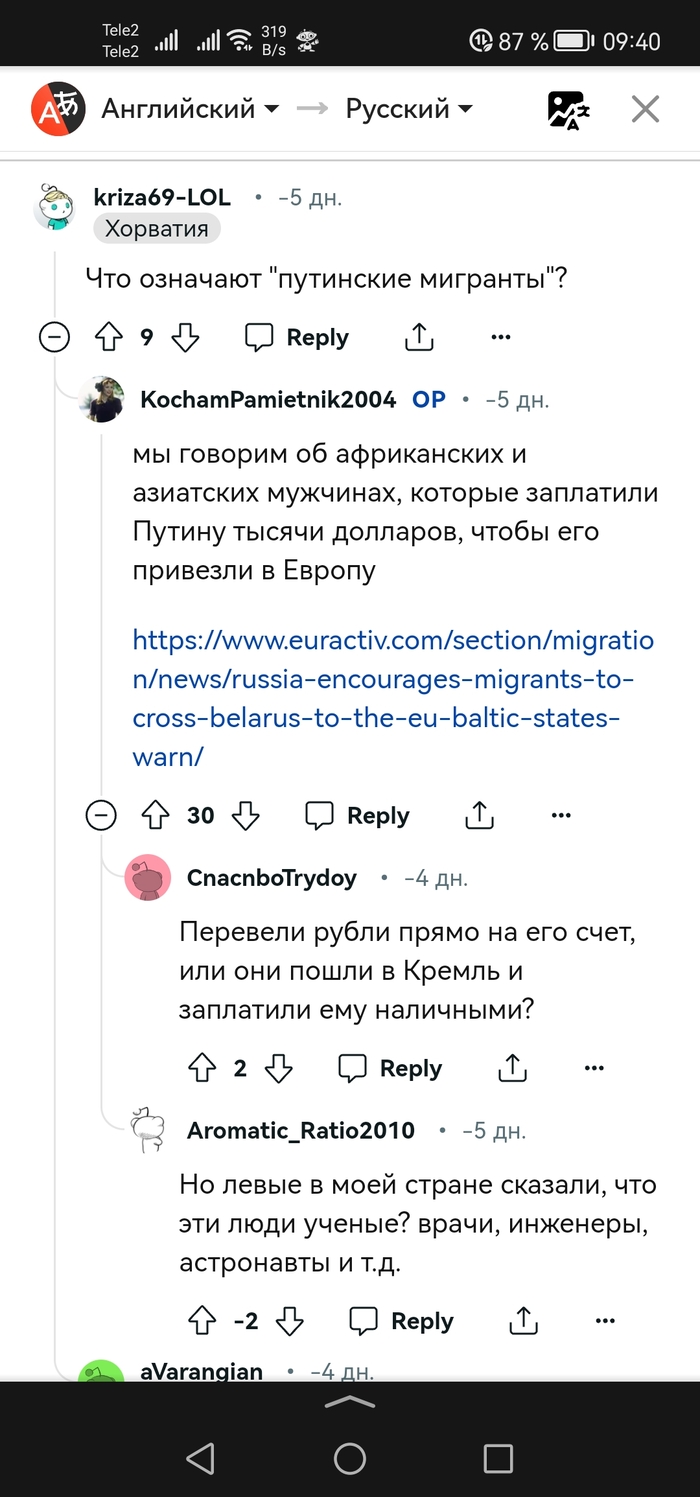700x1497 pixels.
Task: Collapse the KochamPamietnik2004 reply thread
Action: tap(101, 816)
